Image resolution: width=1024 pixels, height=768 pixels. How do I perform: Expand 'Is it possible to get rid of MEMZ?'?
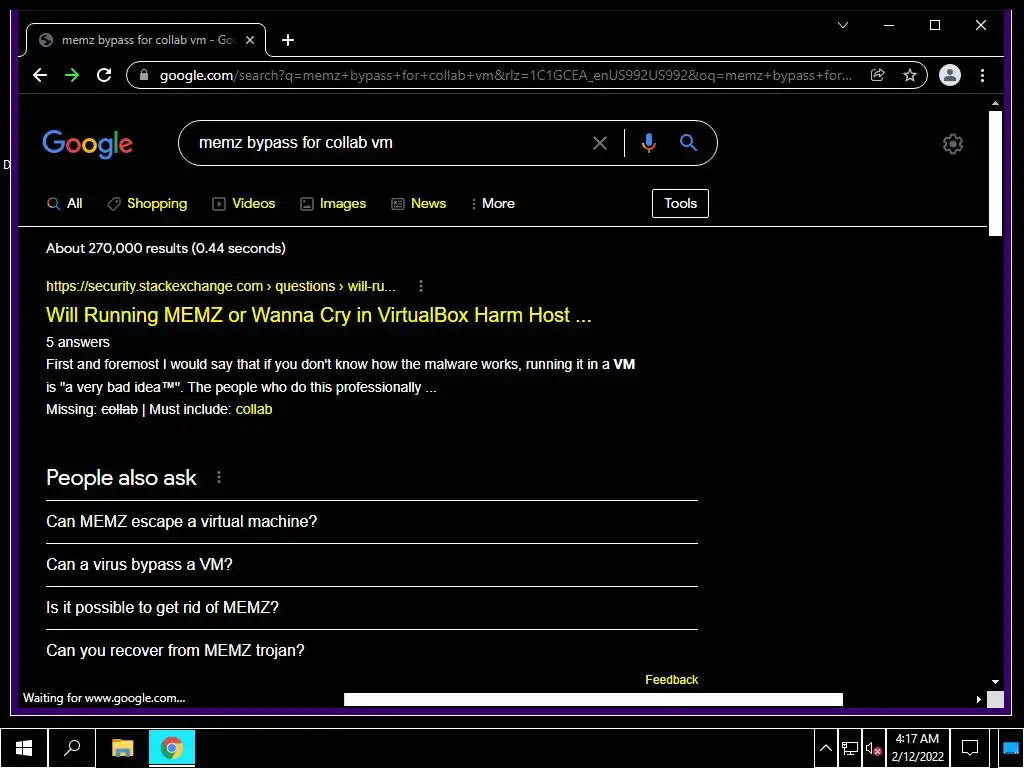point(372,607)
